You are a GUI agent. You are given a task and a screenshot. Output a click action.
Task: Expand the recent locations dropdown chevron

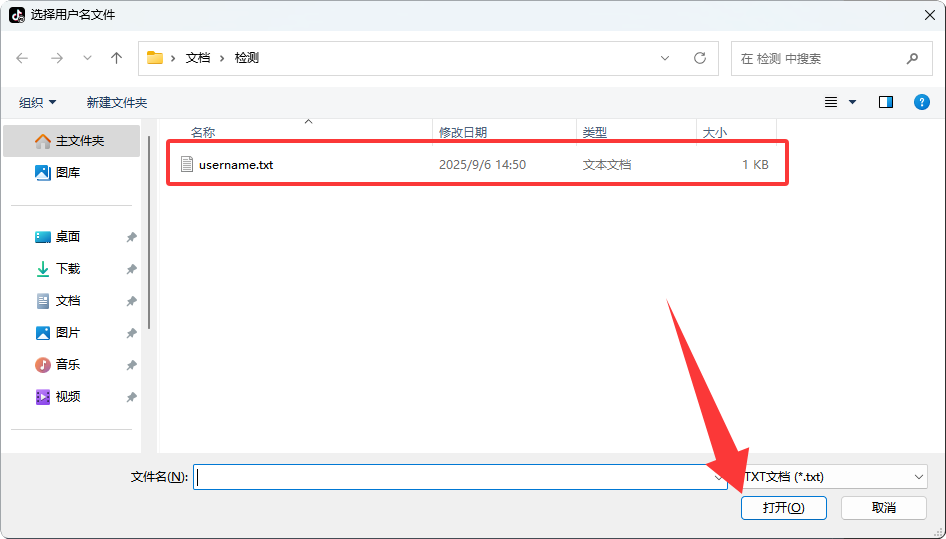point(87,58)
